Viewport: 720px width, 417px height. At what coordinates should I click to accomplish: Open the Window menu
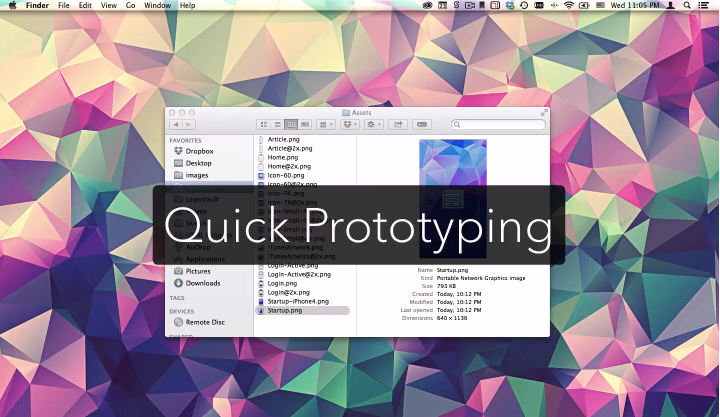158,6
